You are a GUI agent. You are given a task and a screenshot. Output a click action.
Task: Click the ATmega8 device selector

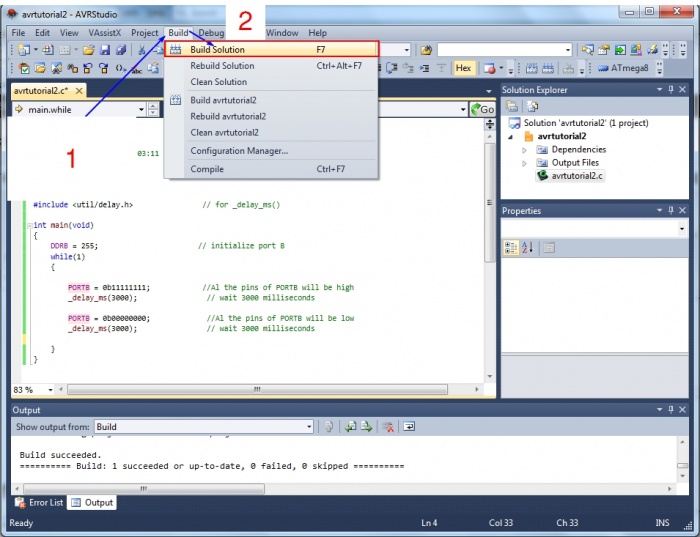[623, 68]
